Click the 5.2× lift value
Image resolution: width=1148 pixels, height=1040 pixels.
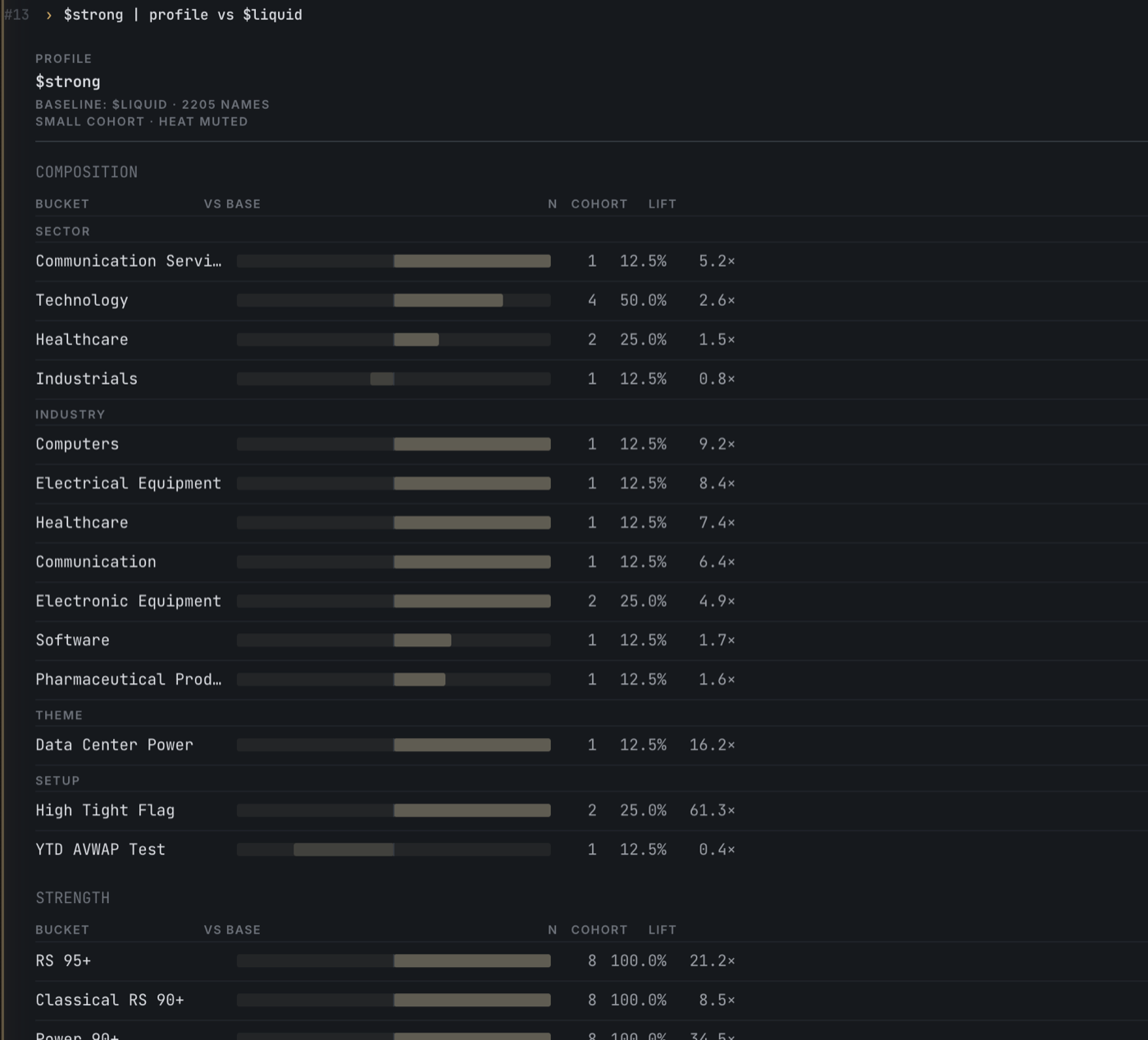click(717, 261)
